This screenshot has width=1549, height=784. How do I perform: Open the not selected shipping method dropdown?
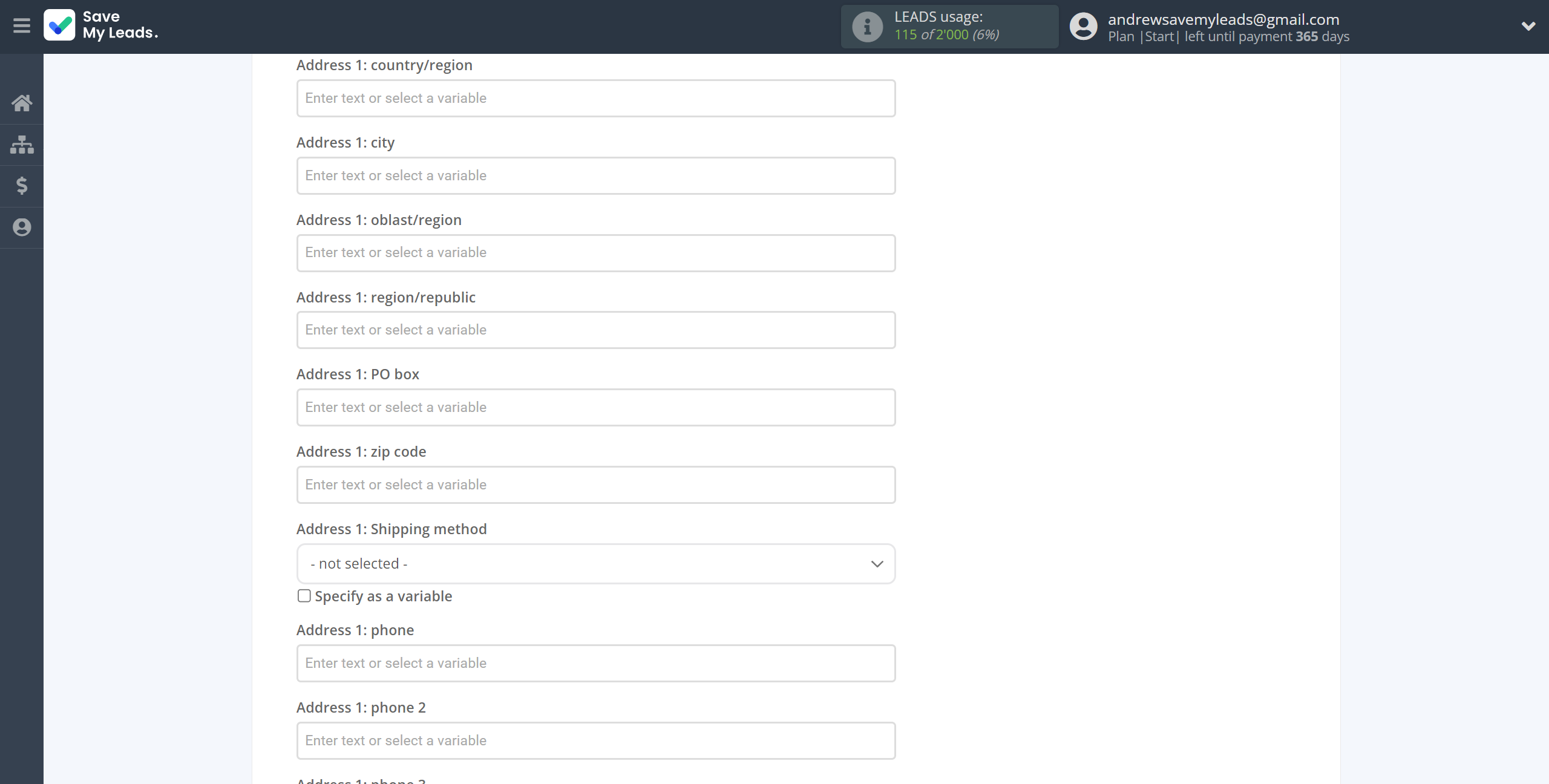[x=595, y=563]
